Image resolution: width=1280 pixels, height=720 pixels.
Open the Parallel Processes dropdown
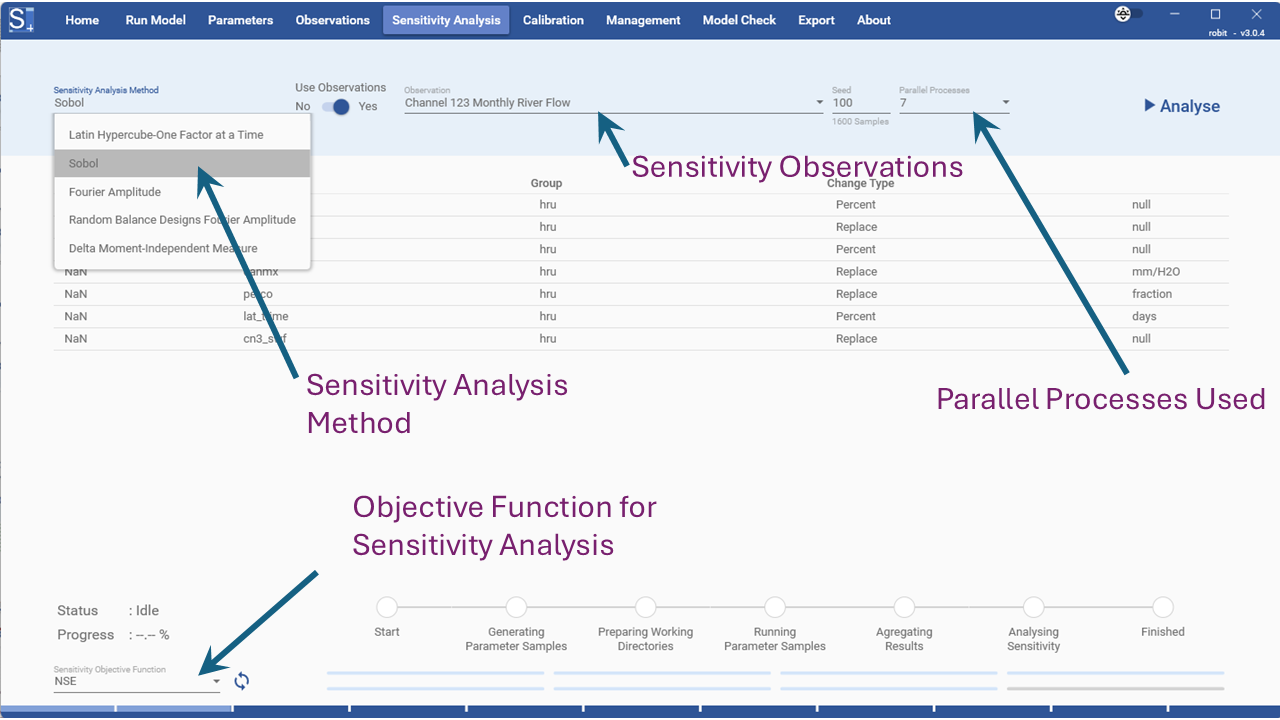point(1006,102)
